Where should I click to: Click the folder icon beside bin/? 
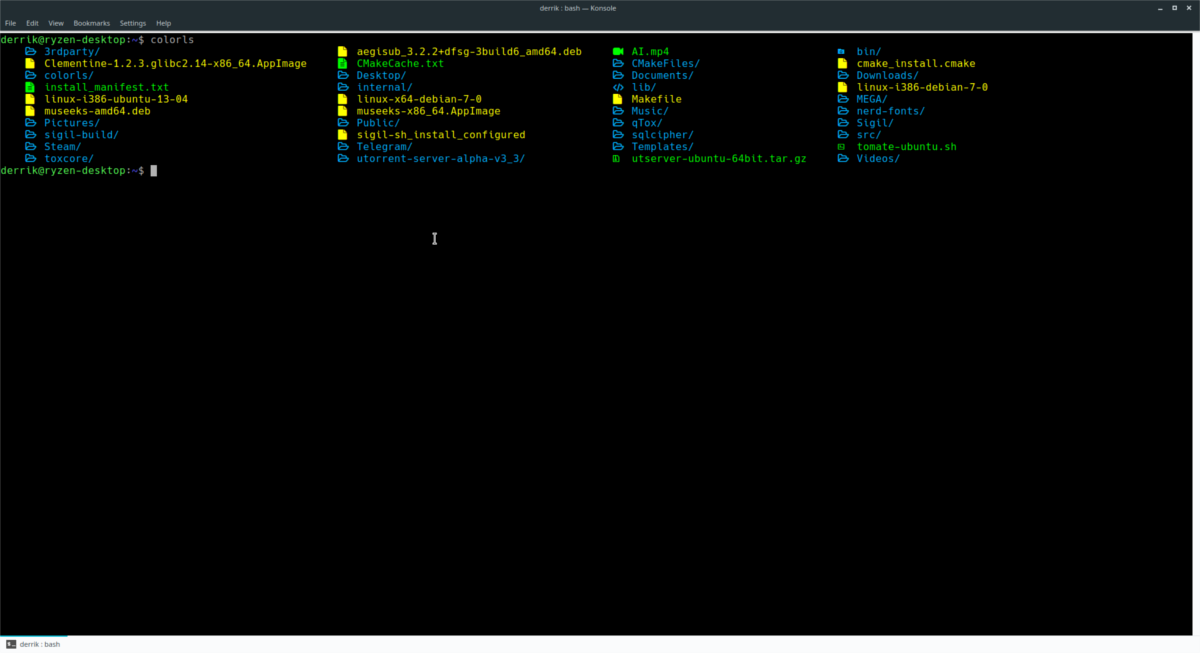tap(842, 51)
